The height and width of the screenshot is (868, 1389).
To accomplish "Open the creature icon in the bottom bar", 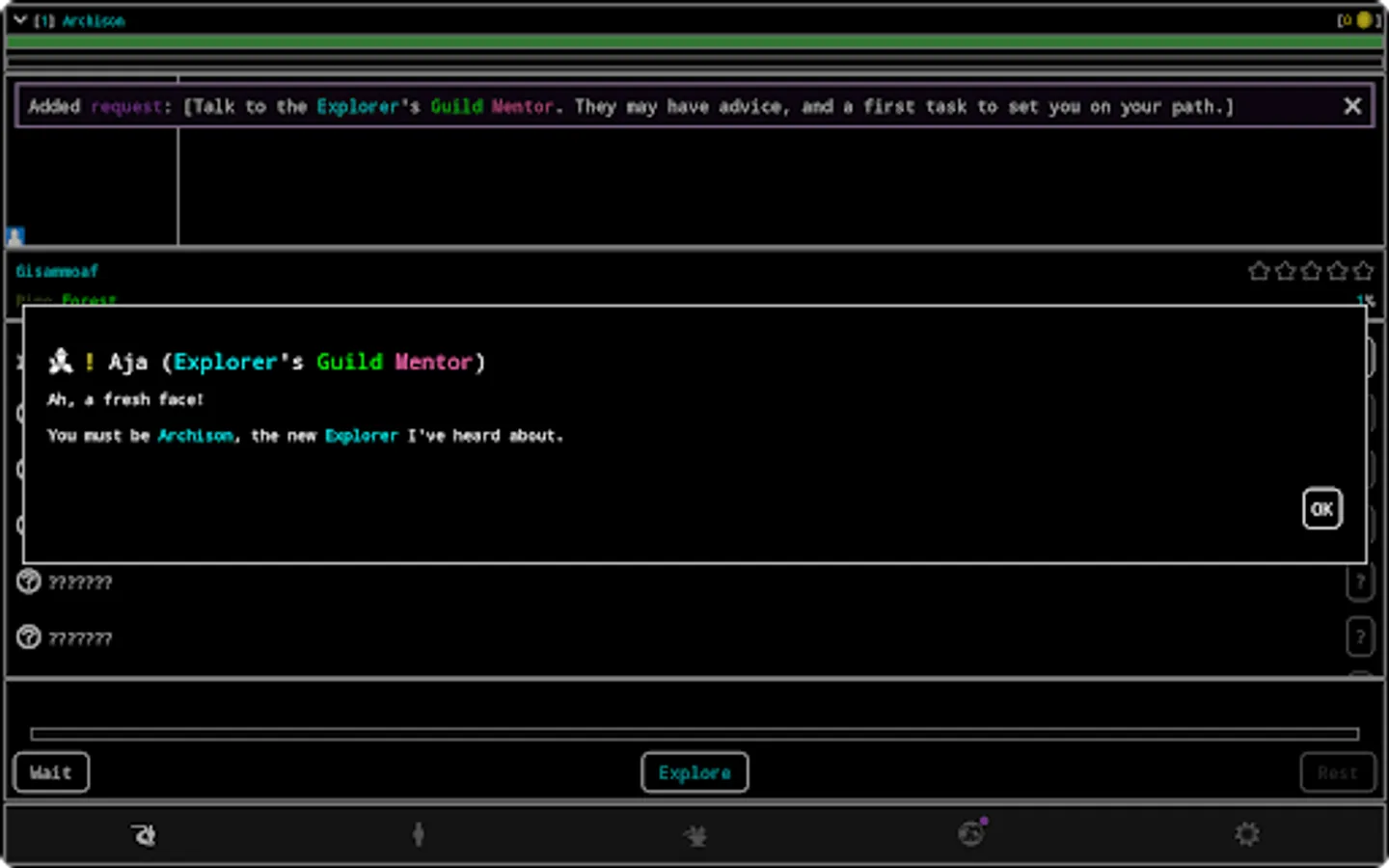I will (694, 833).
